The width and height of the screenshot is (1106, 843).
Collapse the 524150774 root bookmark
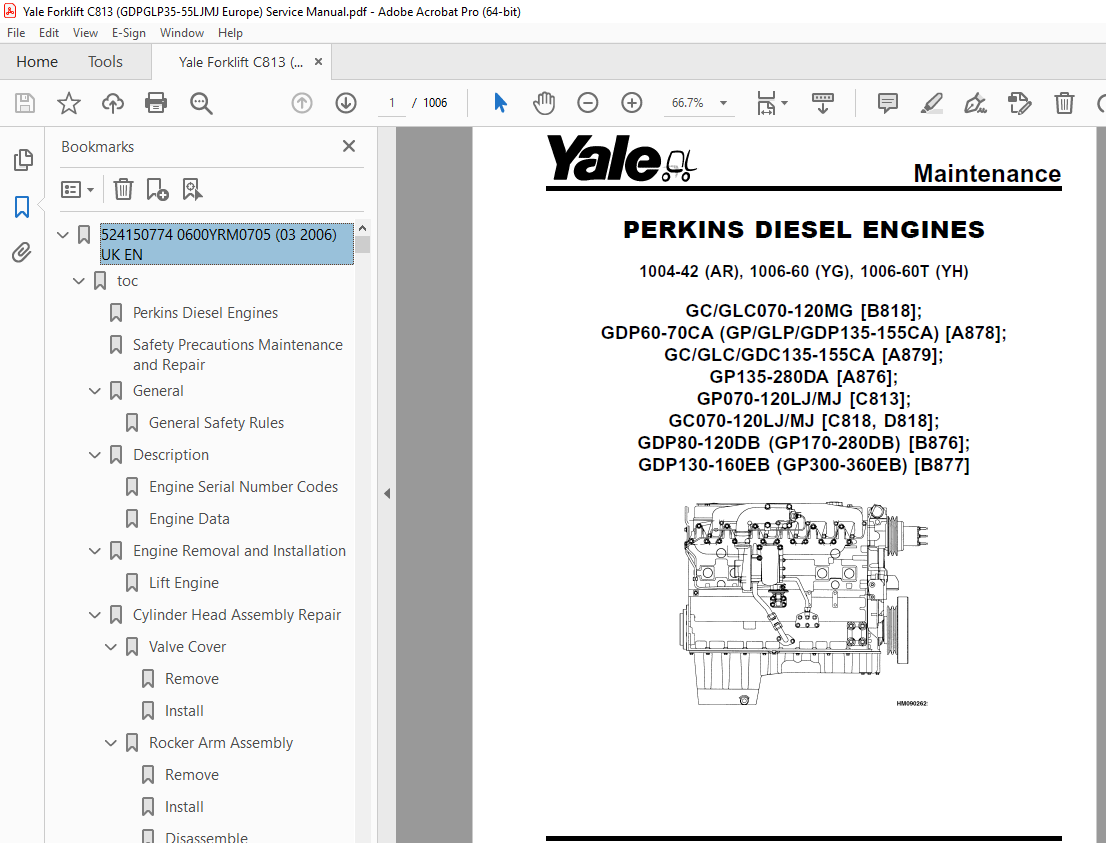point(63,234)
